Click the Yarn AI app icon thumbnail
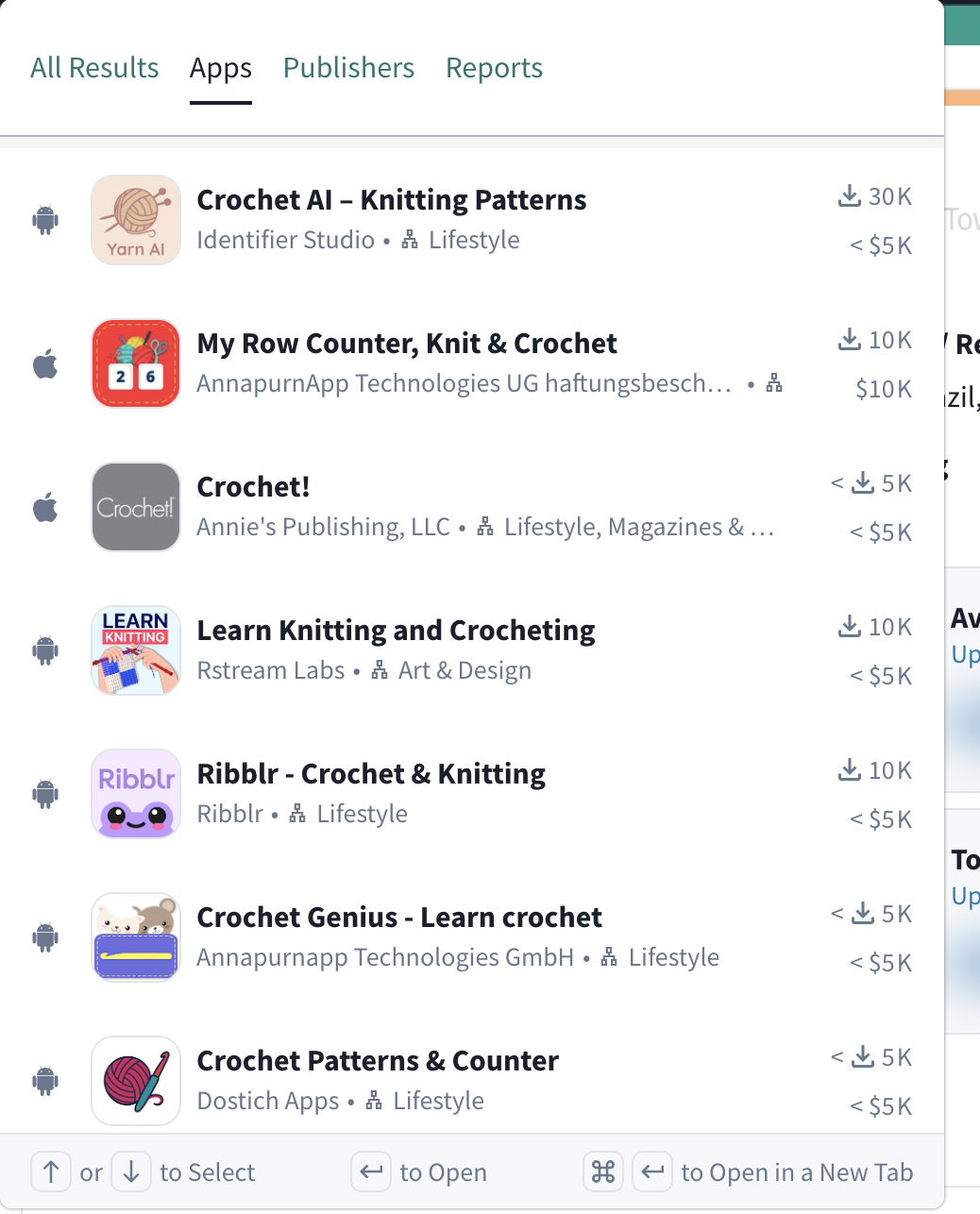This screenshot has width=980, height=1214. point(135,219)
